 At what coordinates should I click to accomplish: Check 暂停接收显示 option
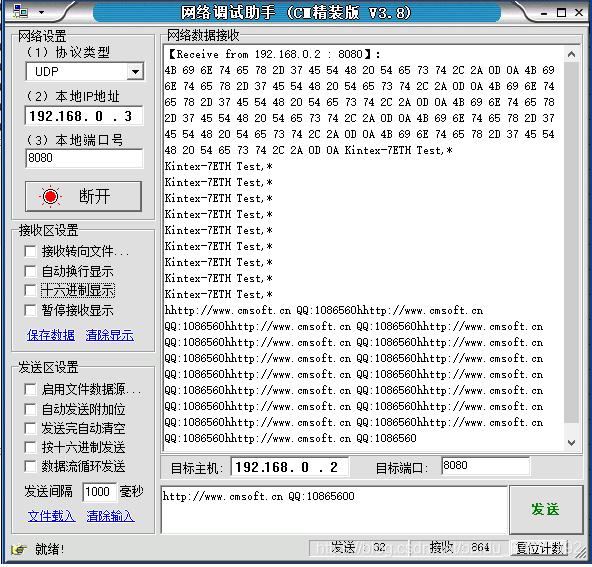point(30,310)
